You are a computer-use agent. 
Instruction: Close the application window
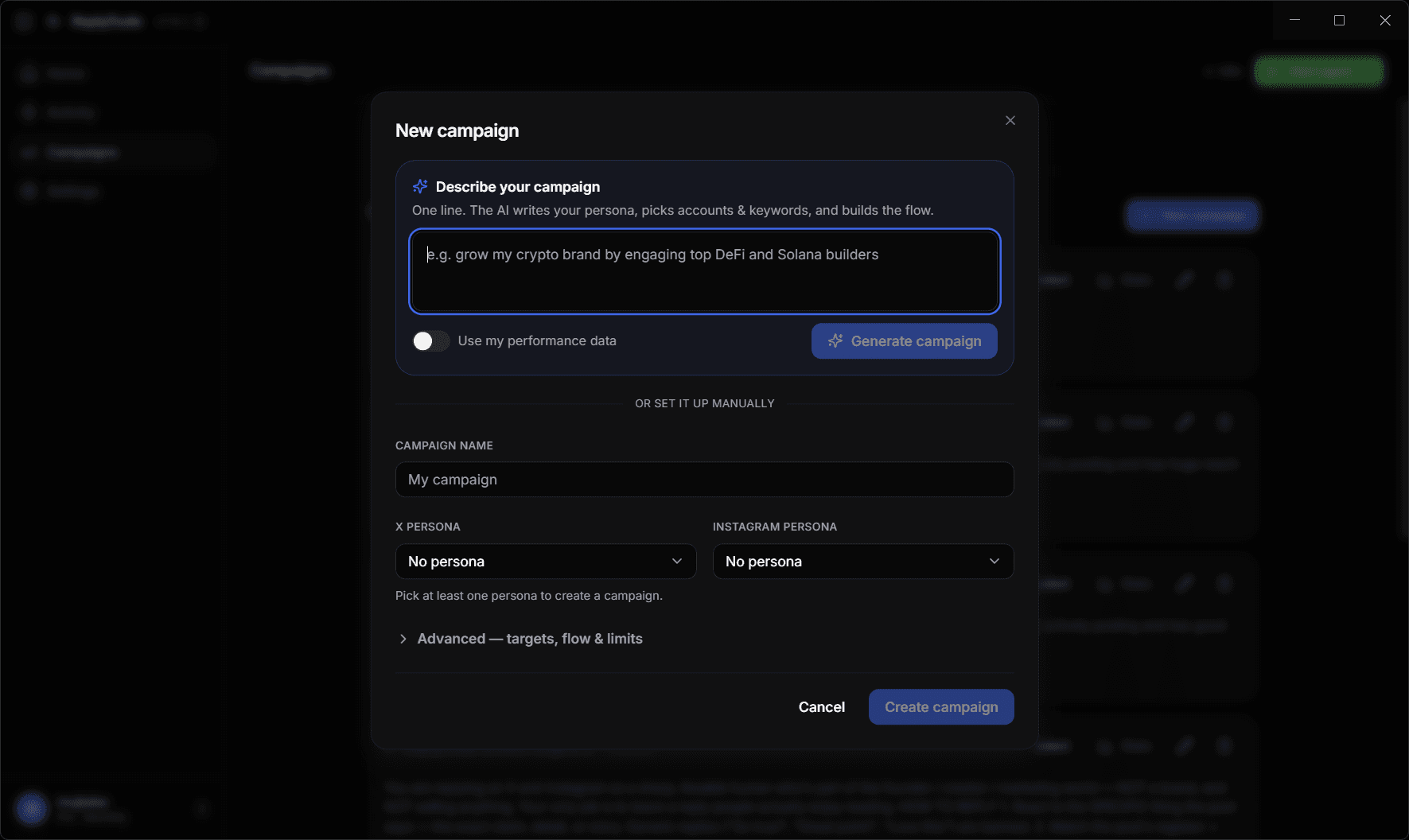click(x=1384, y=20)
